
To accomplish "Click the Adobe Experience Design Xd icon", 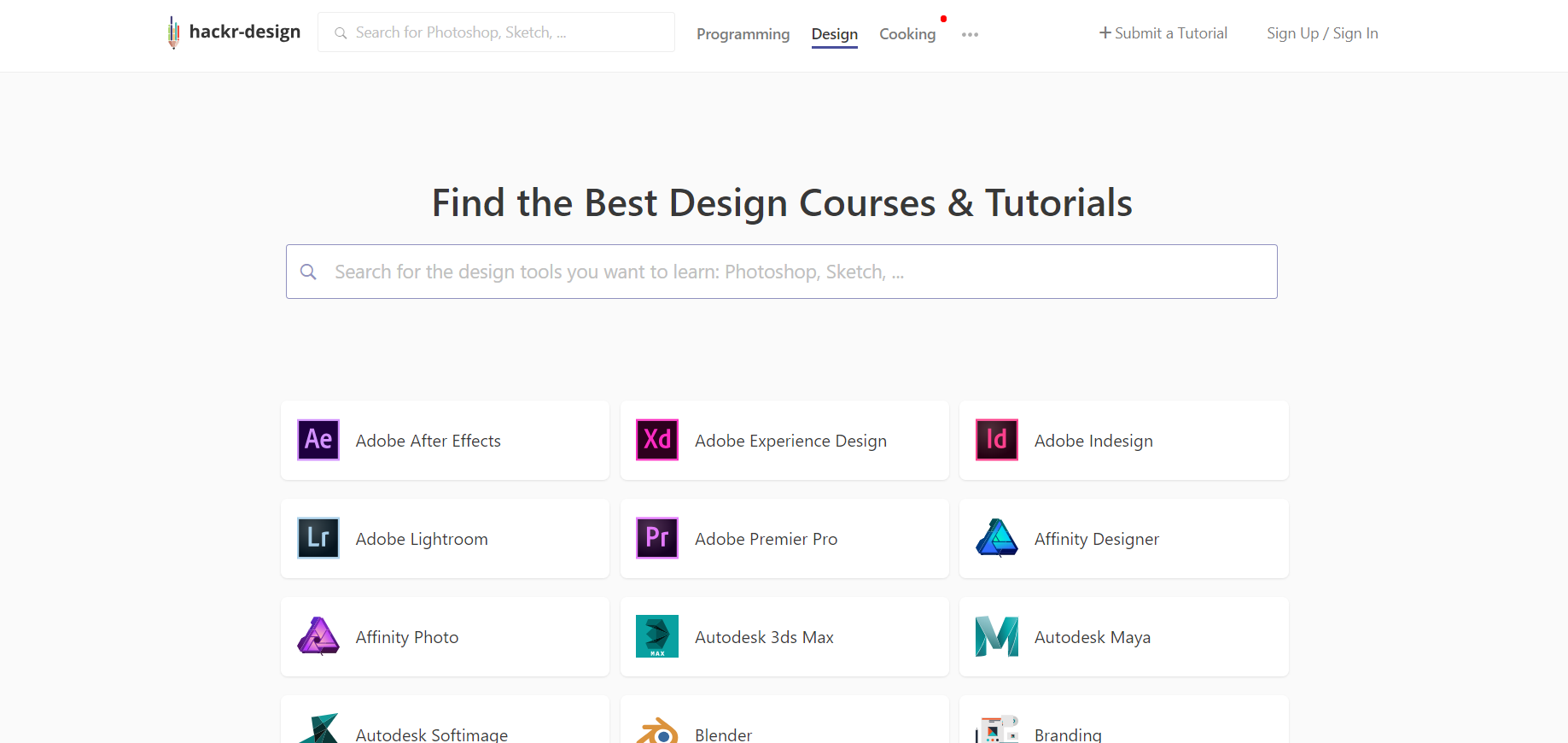I will pos(657,440).
